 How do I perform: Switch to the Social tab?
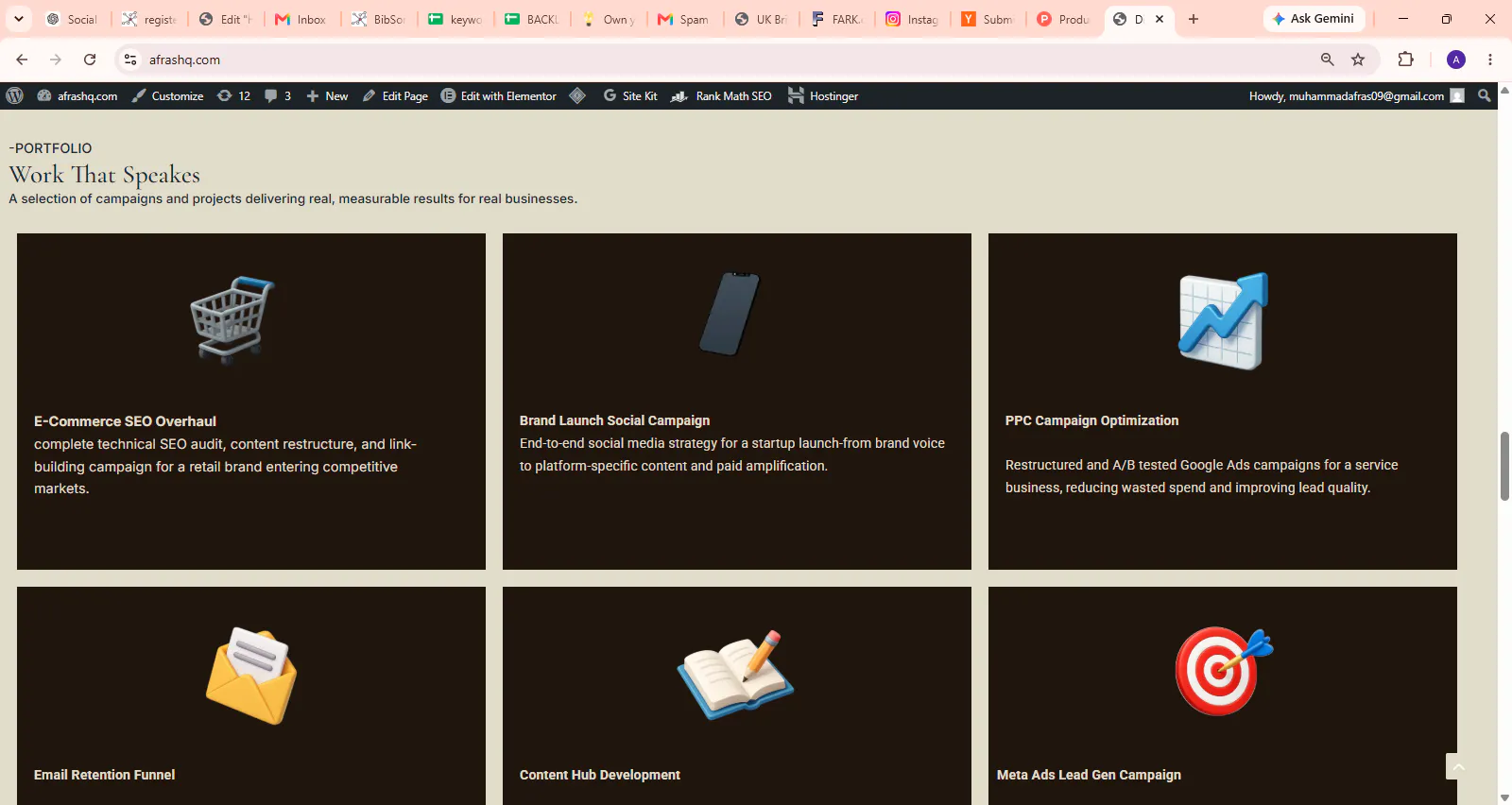73,19
